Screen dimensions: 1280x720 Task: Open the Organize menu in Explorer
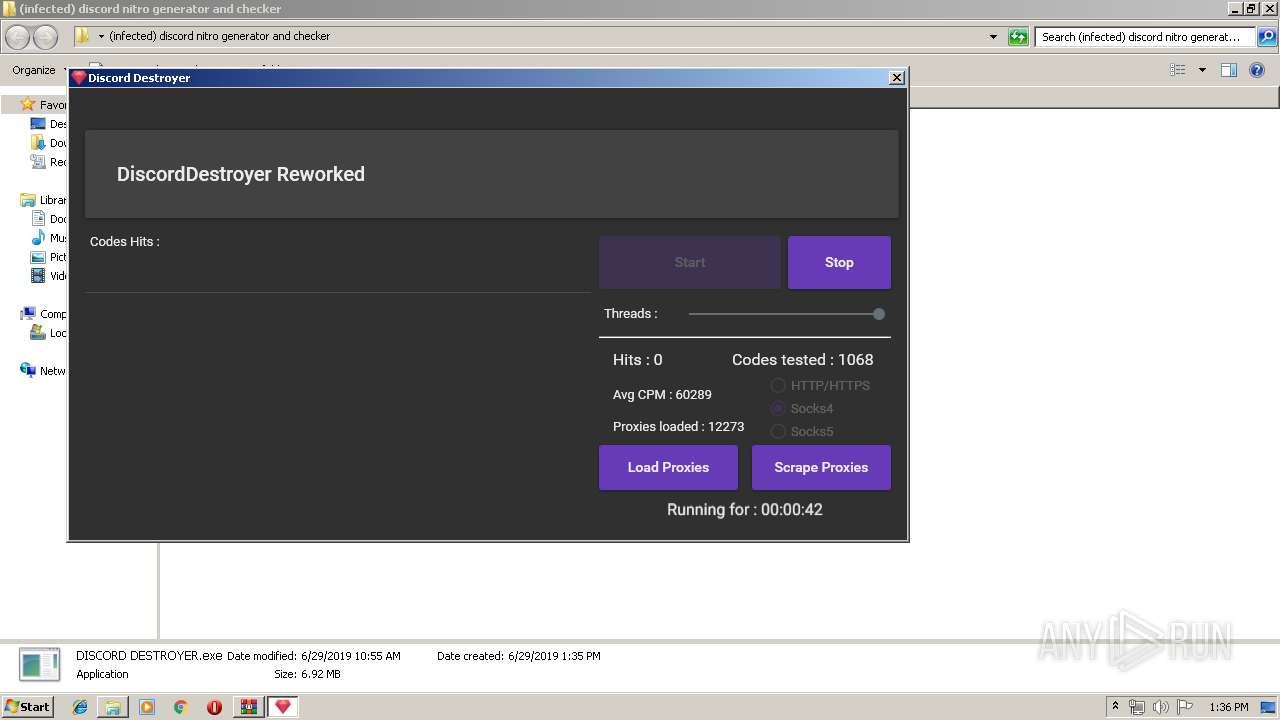pyautogui.click(x=36, y=70)
